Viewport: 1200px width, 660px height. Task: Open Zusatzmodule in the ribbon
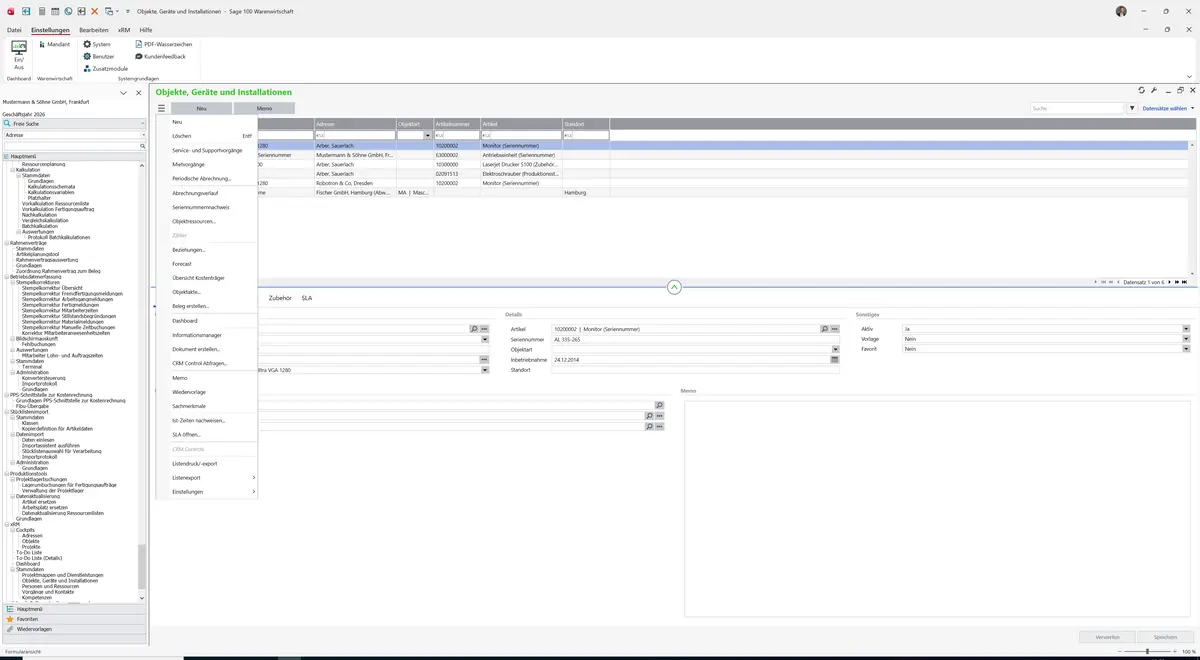[x=105, y=69]
